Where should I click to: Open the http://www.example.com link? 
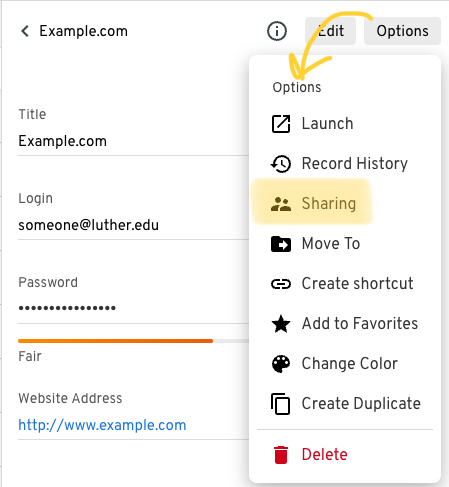point(102,425)
